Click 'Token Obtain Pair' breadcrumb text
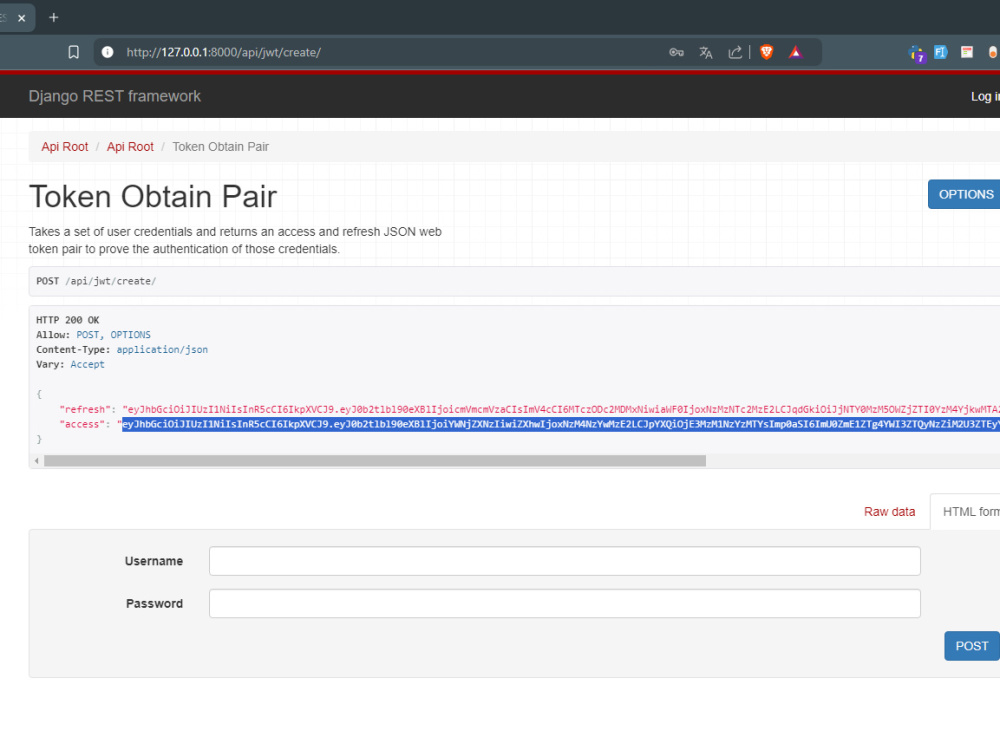Viewport: 1000px width, 750px height. [x=221, y=147]
